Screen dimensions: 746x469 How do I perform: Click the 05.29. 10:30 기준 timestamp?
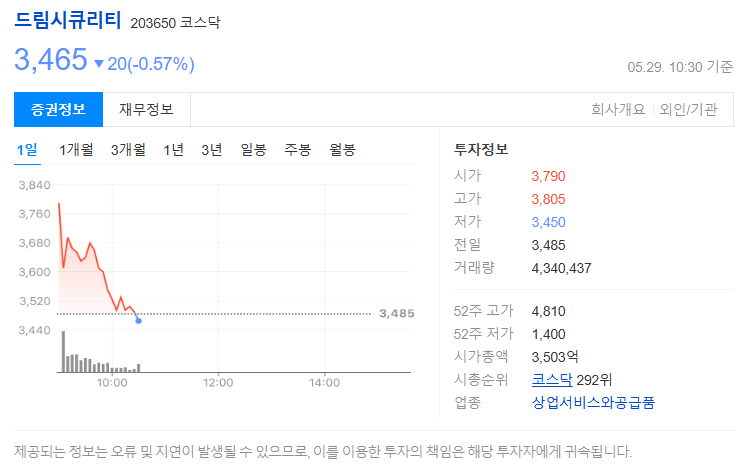680,67
